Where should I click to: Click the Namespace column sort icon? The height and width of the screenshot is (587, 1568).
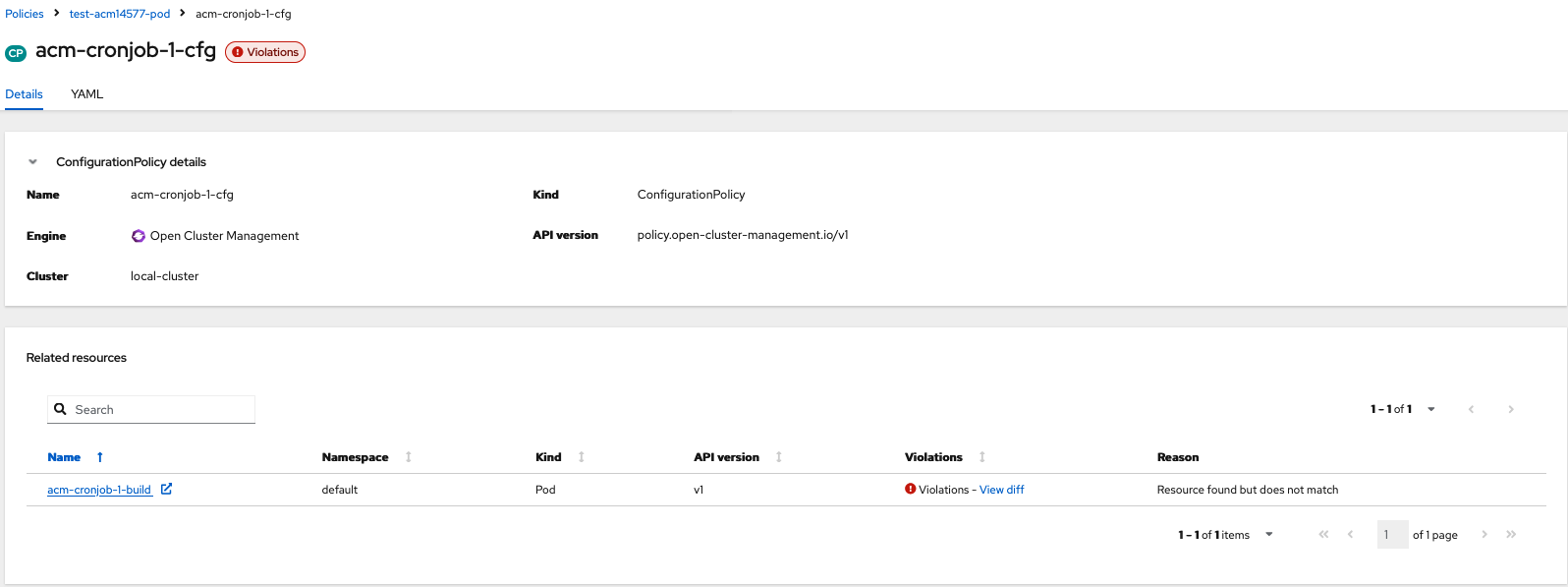click(409, 457)
